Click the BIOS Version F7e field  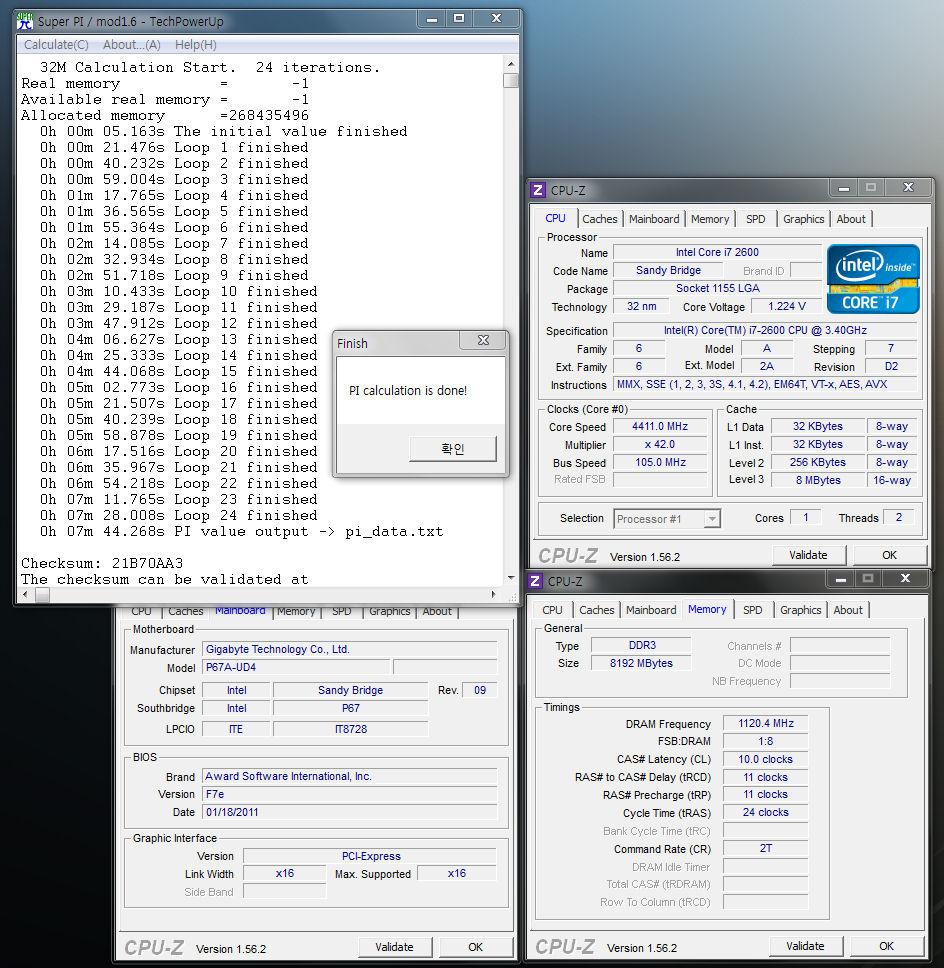click(x=349, y=794)
